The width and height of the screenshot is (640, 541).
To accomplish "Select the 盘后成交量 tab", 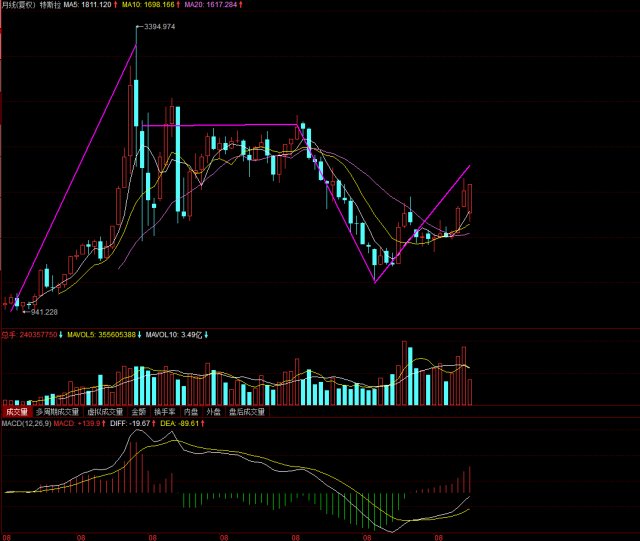I will tap(247, 412).
